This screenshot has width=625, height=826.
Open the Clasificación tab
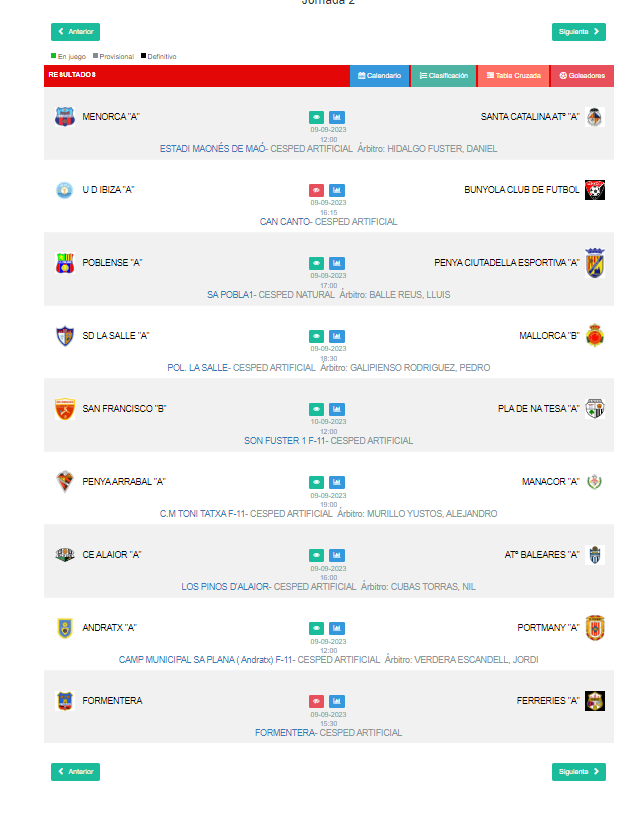tap(443, 76)
